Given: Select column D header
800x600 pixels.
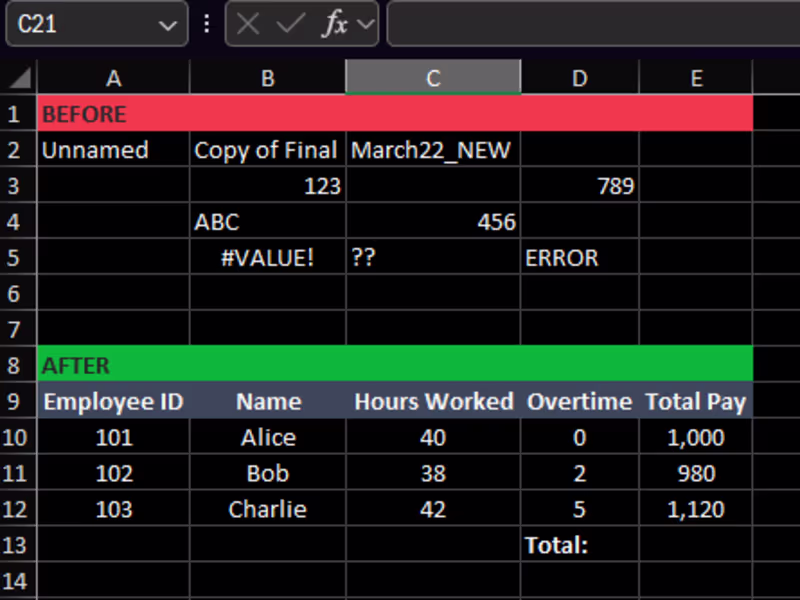Looking at the screenshot, I should coord(579,78).
